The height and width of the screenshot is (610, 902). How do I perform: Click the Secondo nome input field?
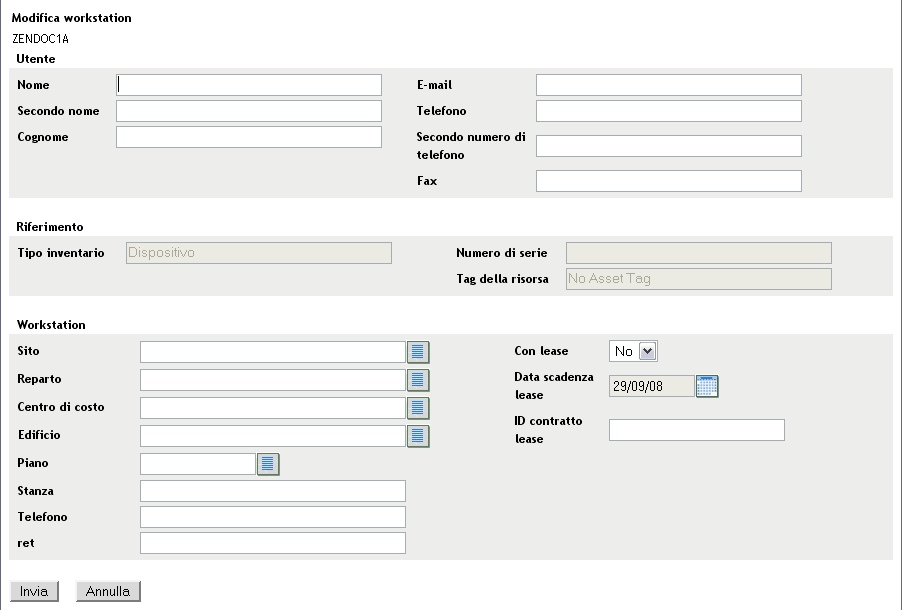(249, 110)
